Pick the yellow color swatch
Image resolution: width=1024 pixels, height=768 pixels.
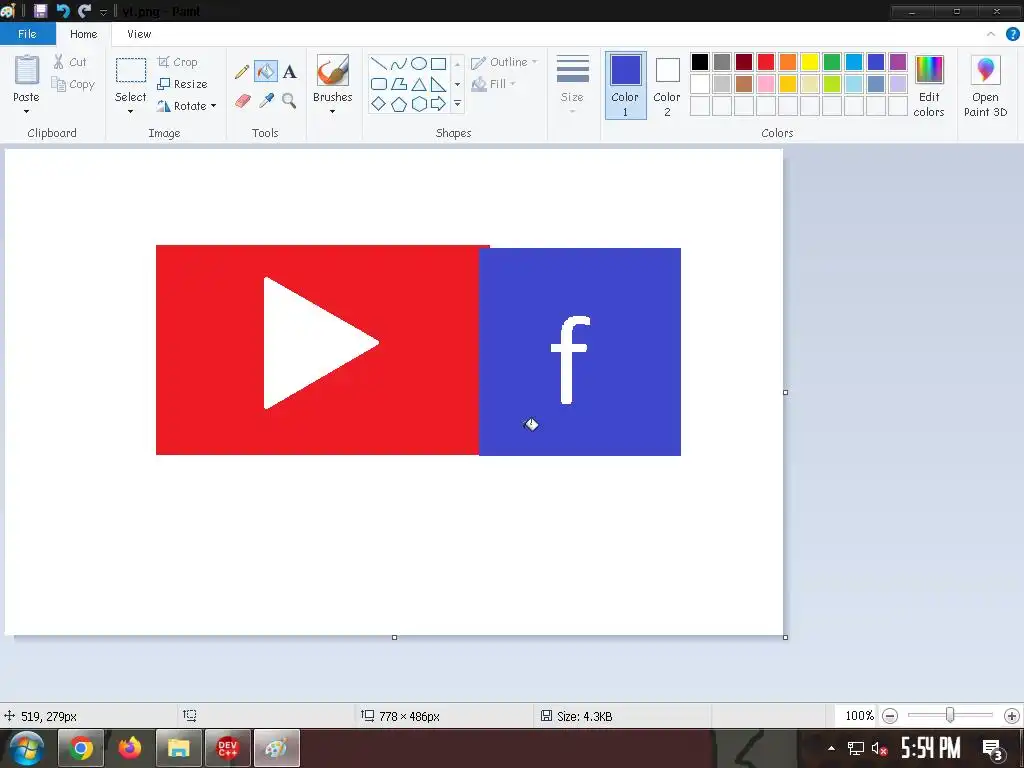(x=810, y=62)
